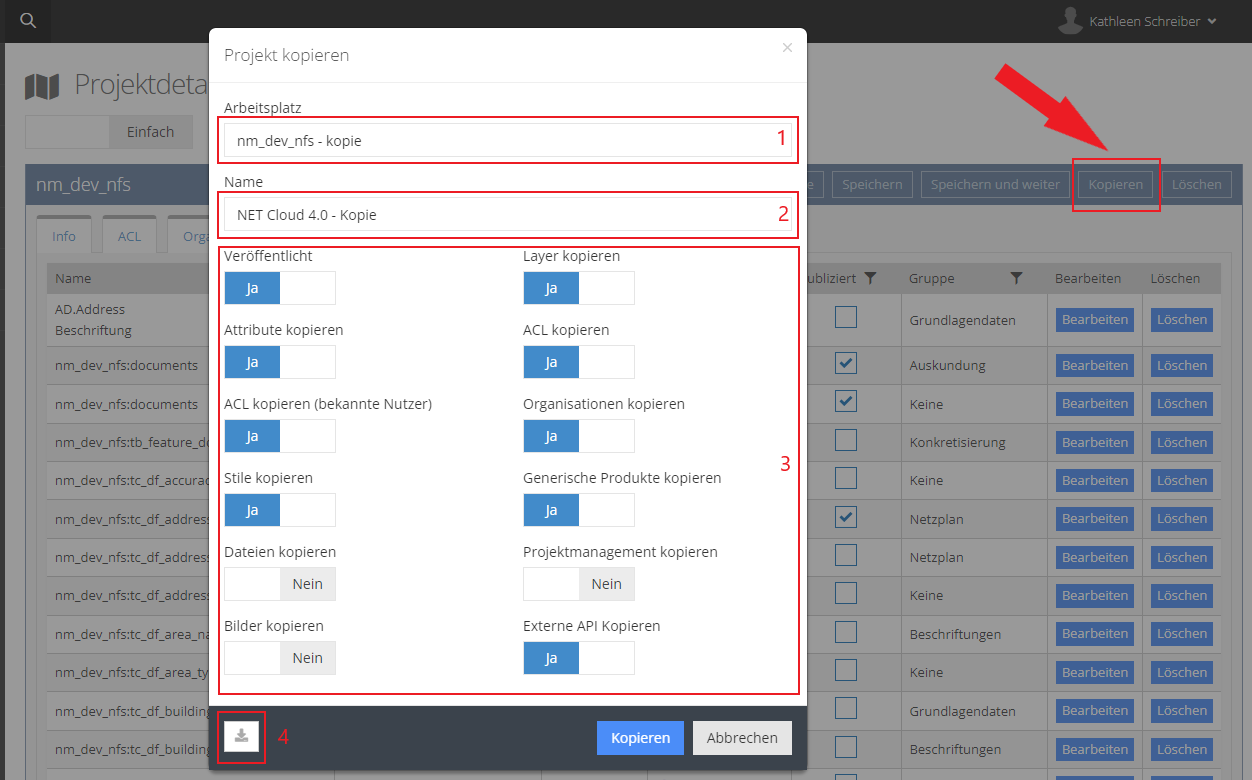Toggle the Veröffentlicht switch
Screen dimensions: 1252x780
pos(279,288)
